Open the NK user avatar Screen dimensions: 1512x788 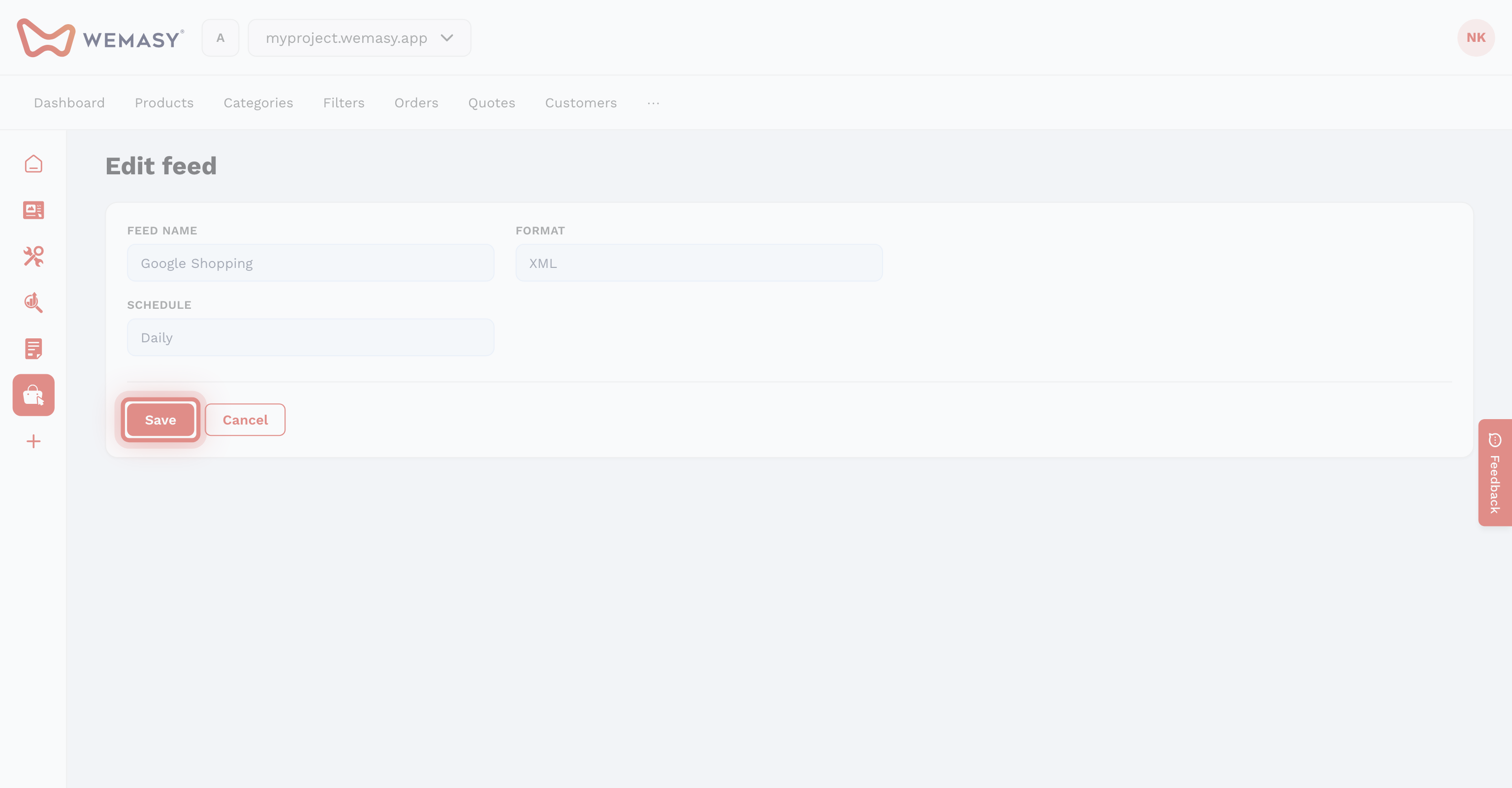1476,37
